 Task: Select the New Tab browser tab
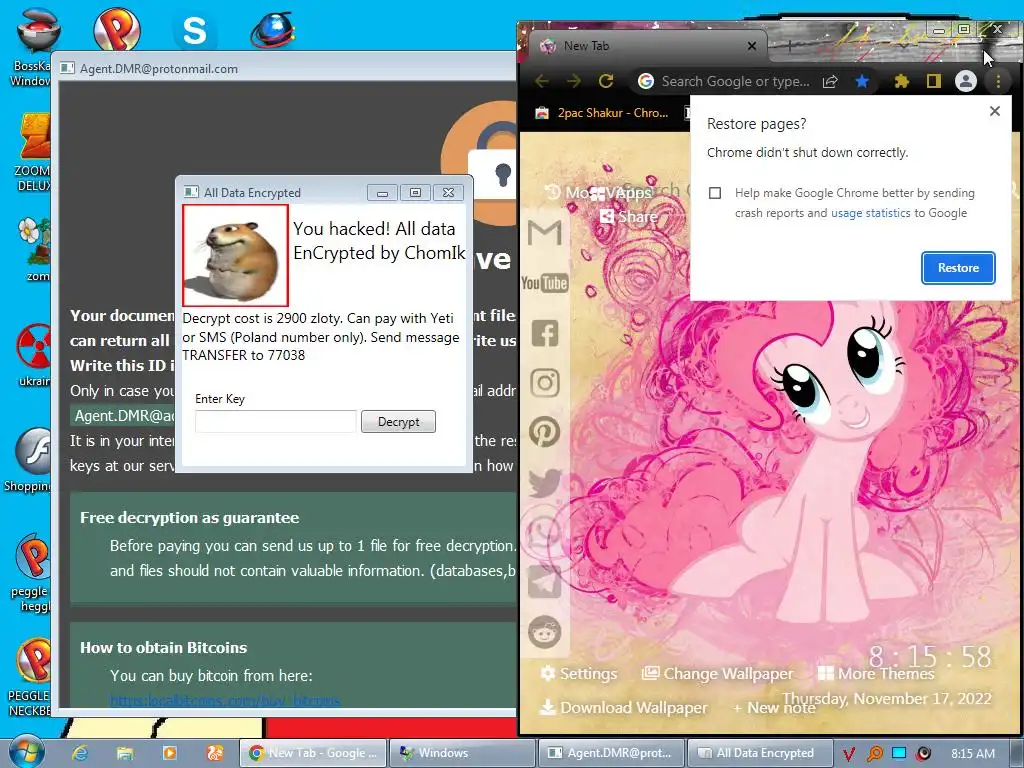pyautogui.click(x=643, y=46)
